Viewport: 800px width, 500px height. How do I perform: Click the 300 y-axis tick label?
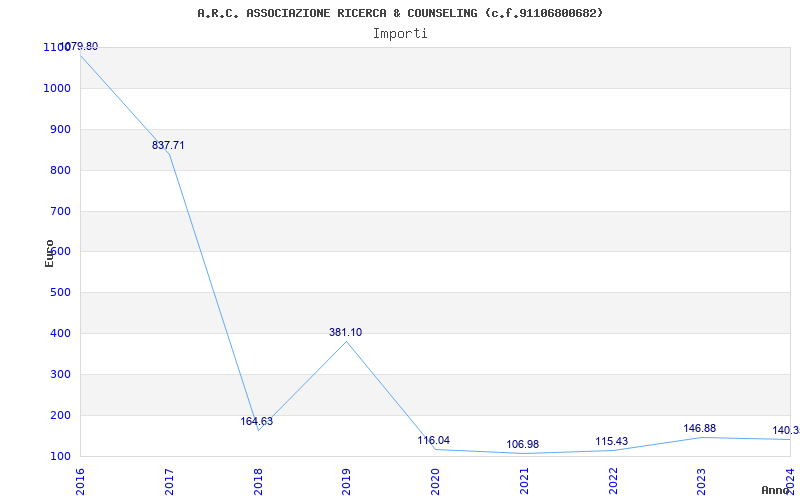[59, 374]
